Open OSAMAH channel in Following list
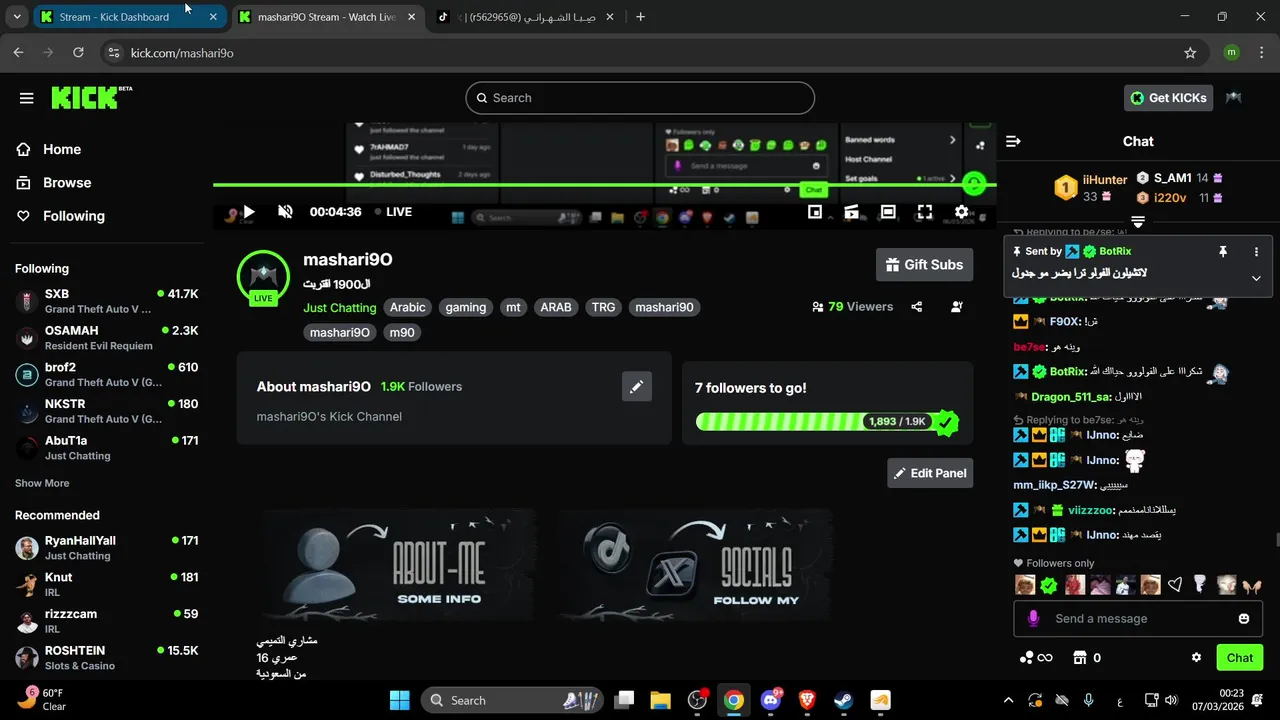Image resolution: width=1280 pixels, height=720 pixels. pyautogui.click(x=107, y=338)
